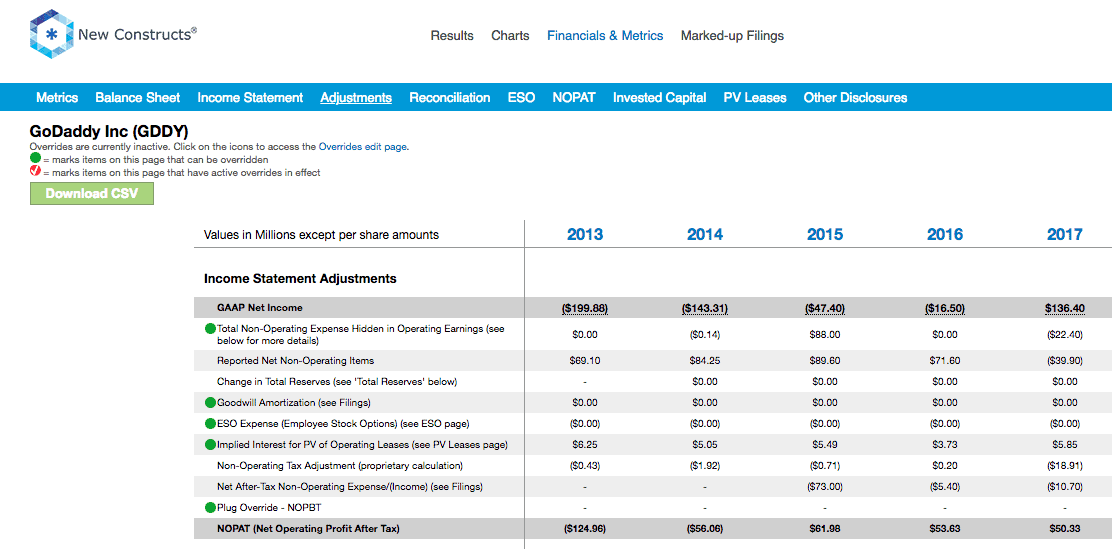This screenshot has height=549, width=1112.
Task: Click the Income Statement Adjustments section heading
Action: tap(300, 279)
